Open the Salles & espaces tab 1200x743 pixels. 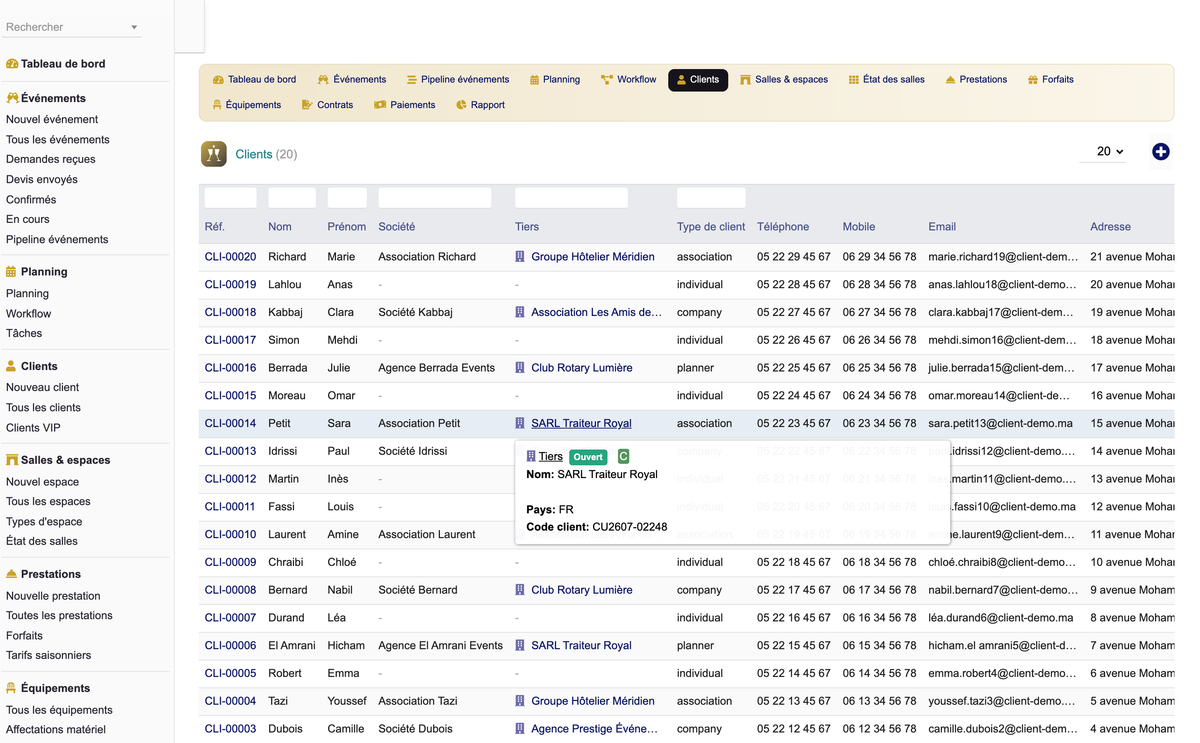(784, 80)
